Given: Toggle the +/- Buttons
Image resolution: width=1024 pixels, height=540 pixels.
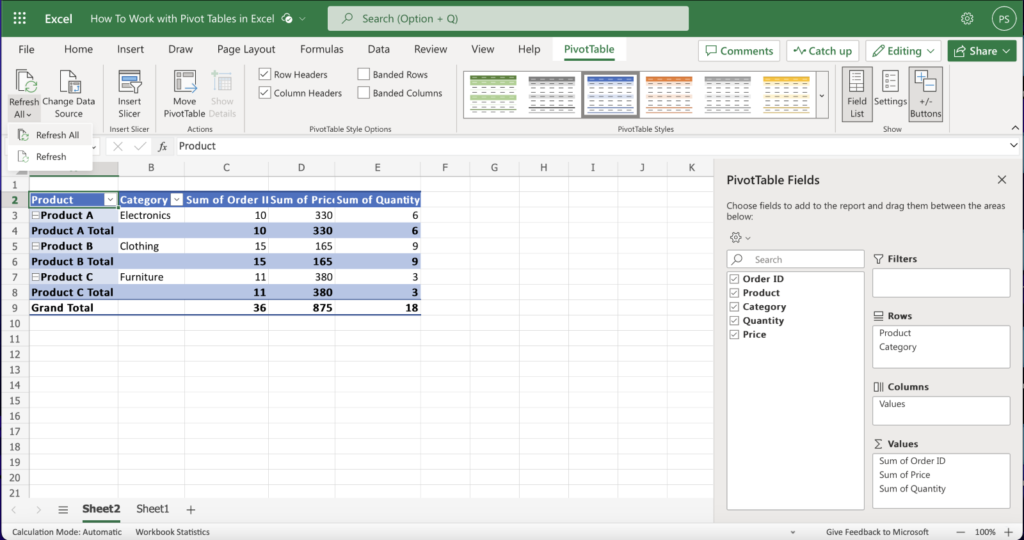Looking at the screenshot, I should (925, 94).
